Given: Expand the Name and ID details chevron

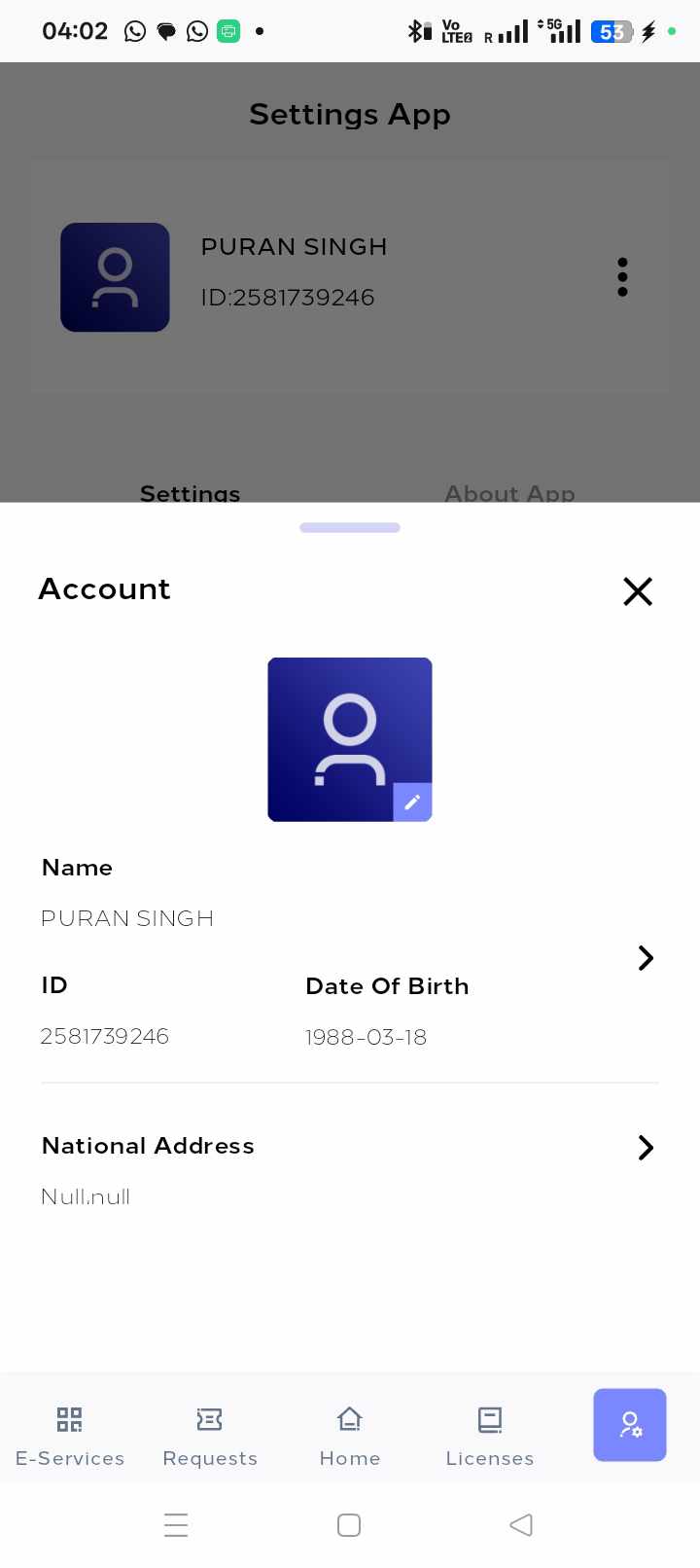Looking at the screenshot, I should (x=646, y=958).
